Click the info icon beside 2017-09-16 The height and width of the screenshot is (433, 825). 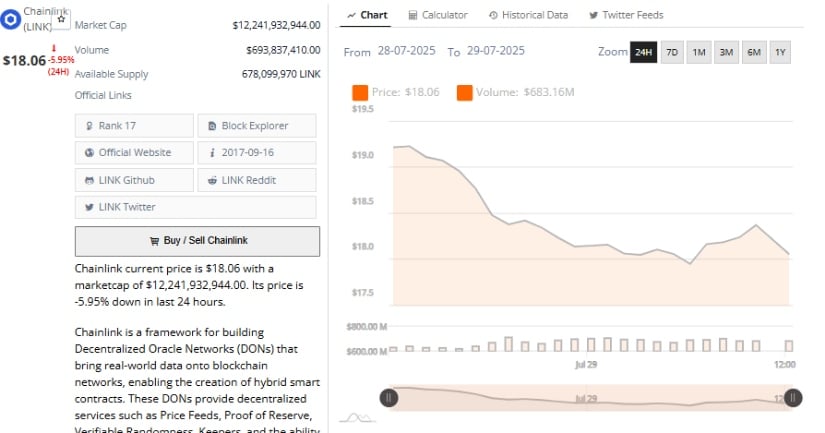pos(212,153)
